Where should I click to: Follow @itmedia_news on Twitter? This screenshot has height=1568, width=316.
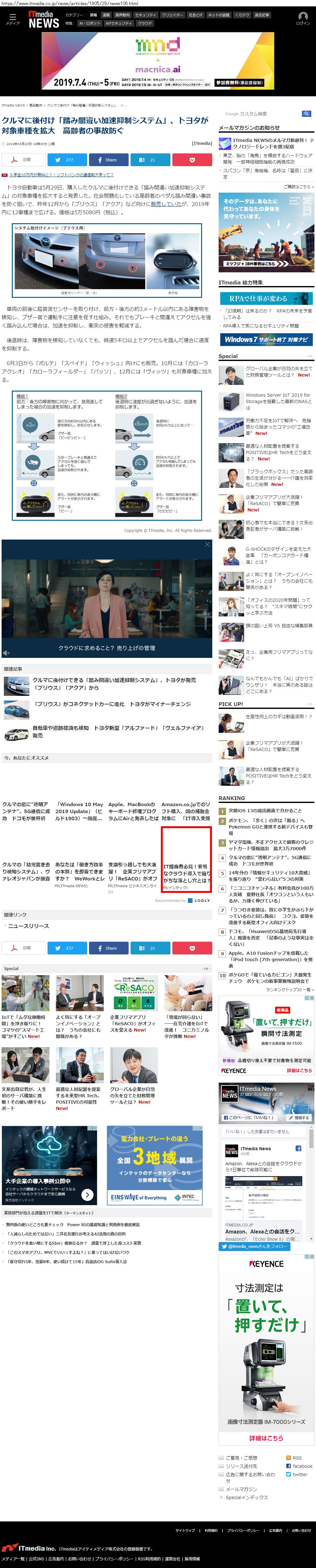coord(254,1246)
